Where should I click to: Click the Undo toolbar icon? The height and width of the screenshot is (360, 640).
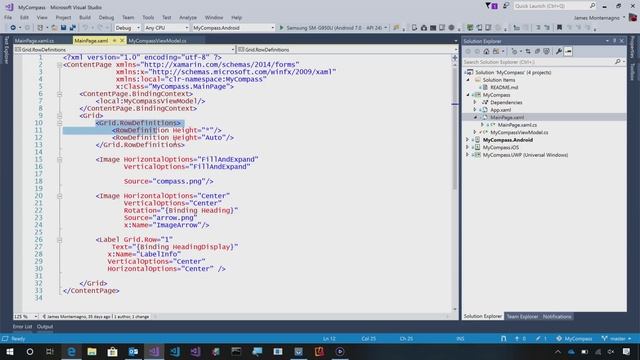pyautogui.click(x=85, y=28)
